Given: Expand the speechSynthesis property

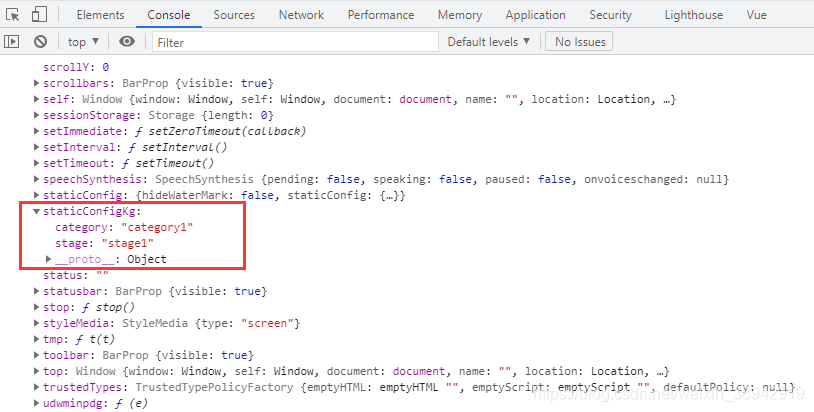Looking at the screenshot, I should pyautogui.click(x=37, y=179).
